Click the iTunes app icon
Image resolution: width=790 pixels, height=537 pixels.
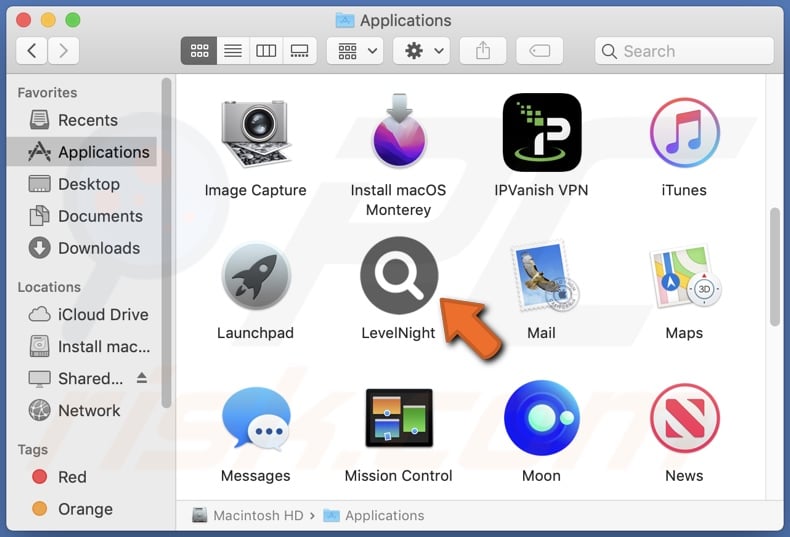[684, 133]
